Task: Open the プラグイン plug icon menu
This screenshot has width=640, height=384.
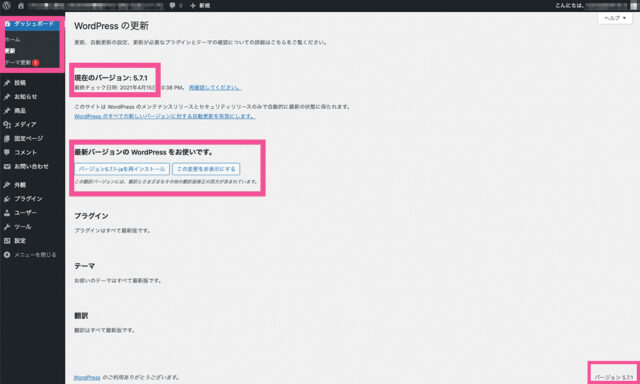Action: (7, 199)
